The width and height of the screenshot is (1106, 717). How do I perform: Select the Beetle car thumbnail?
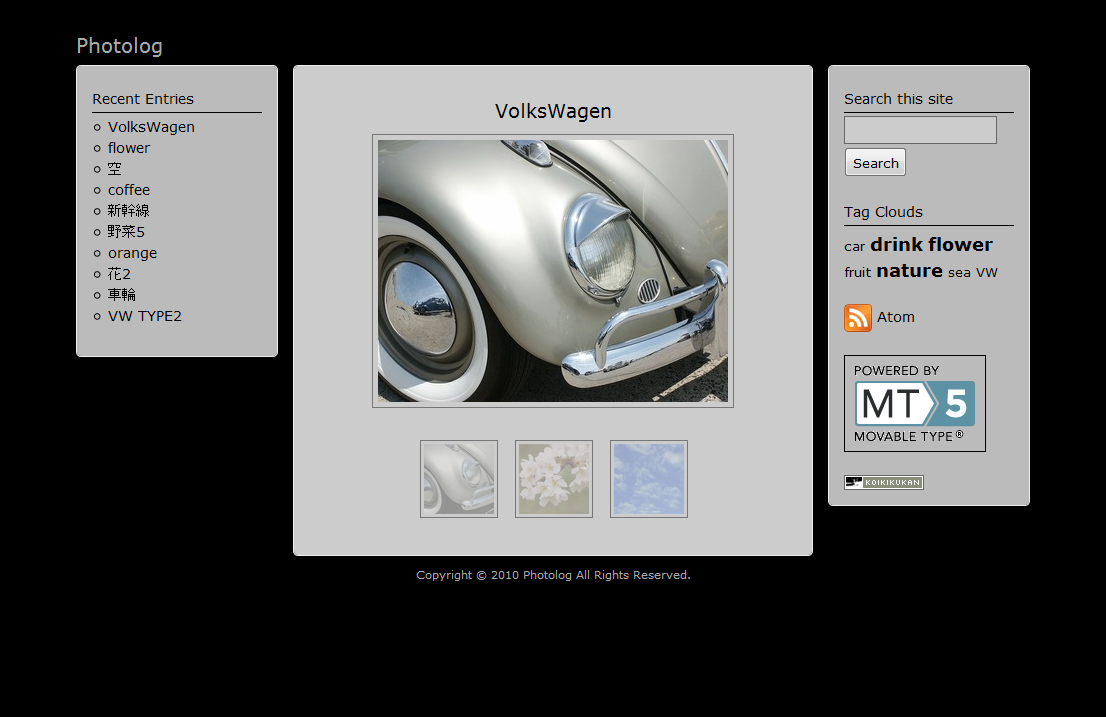pyautogui.click(x=459, y=479)
